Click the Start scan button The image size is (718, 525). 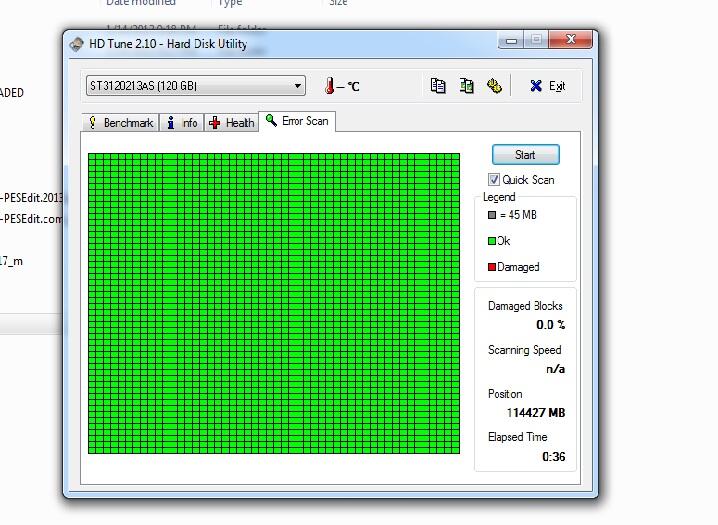(x=526, y=155)
